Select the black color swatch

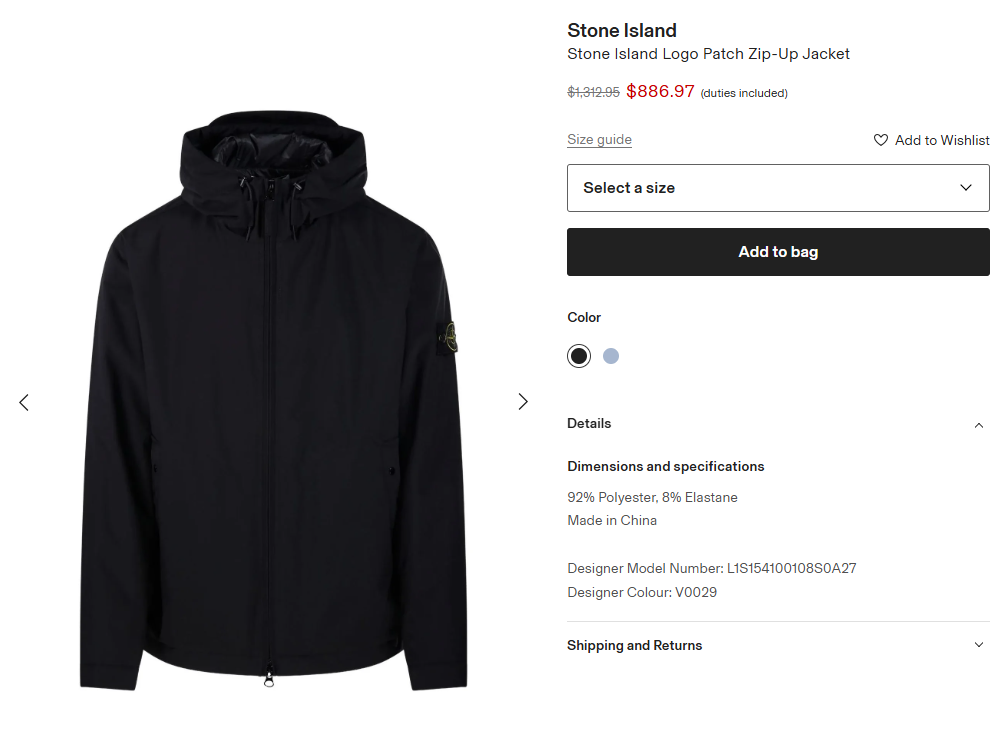coord(579,356)
